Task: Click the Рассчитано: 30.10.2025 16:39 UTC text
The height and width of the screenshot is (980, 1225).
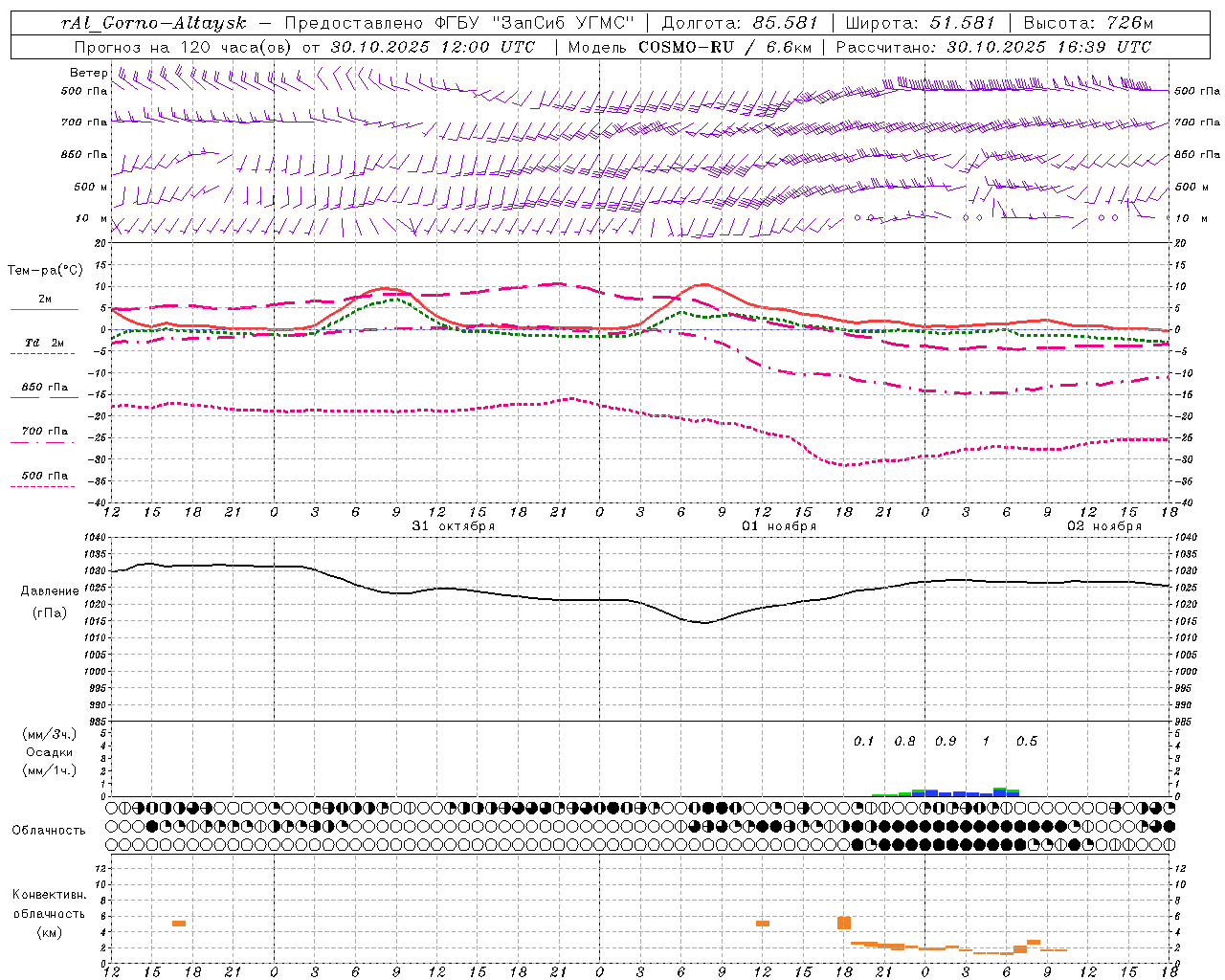Action: 993,47
